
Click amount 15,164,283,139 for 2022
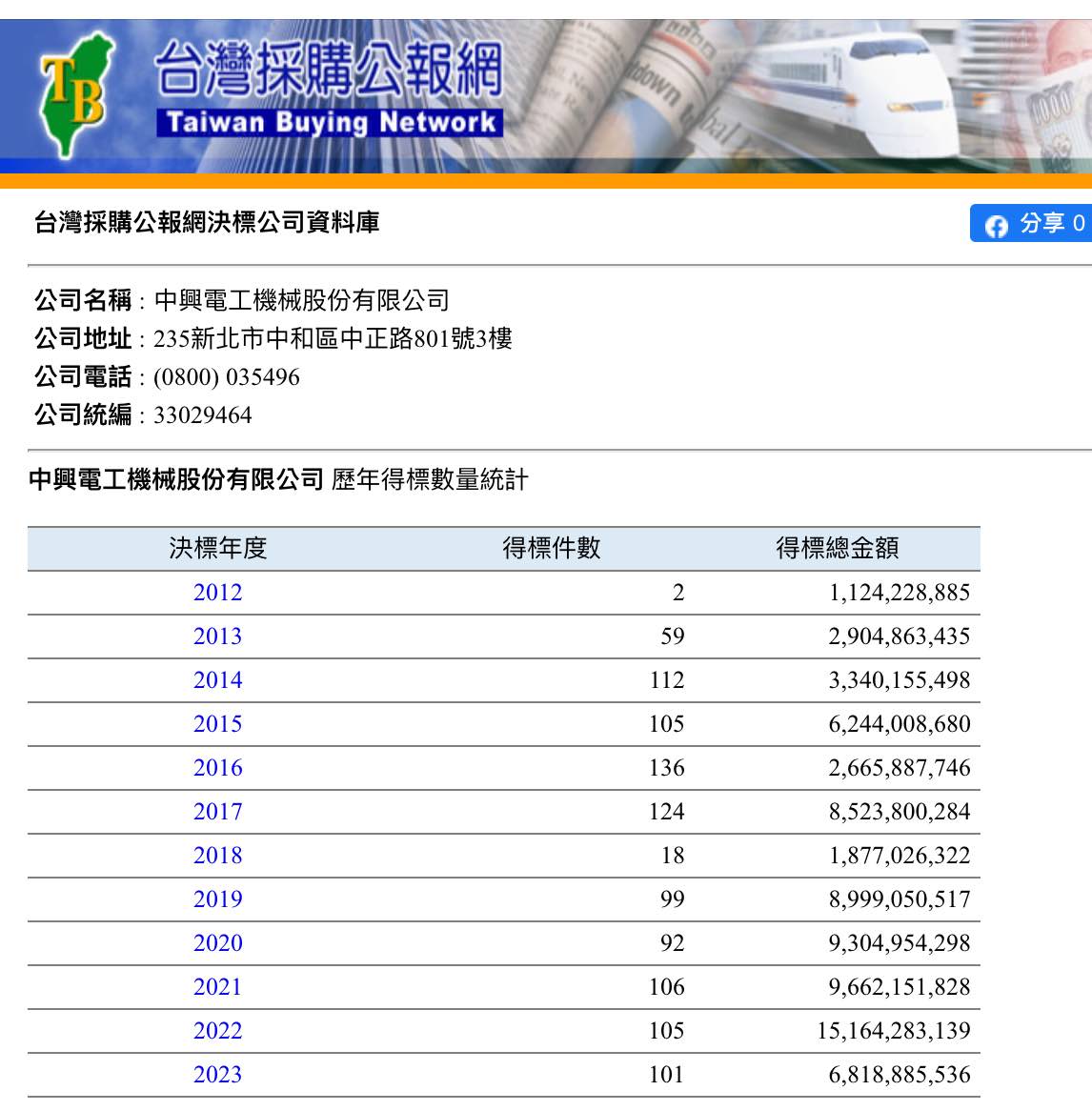click(x=894, y=1031)
